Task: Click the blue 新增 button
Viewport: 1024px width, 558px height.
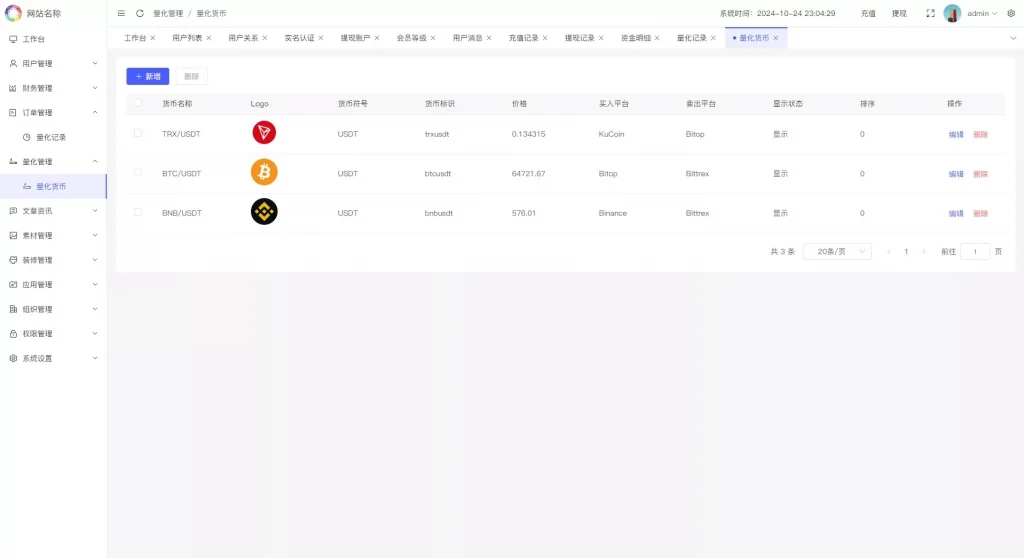Action: [148, 76]
